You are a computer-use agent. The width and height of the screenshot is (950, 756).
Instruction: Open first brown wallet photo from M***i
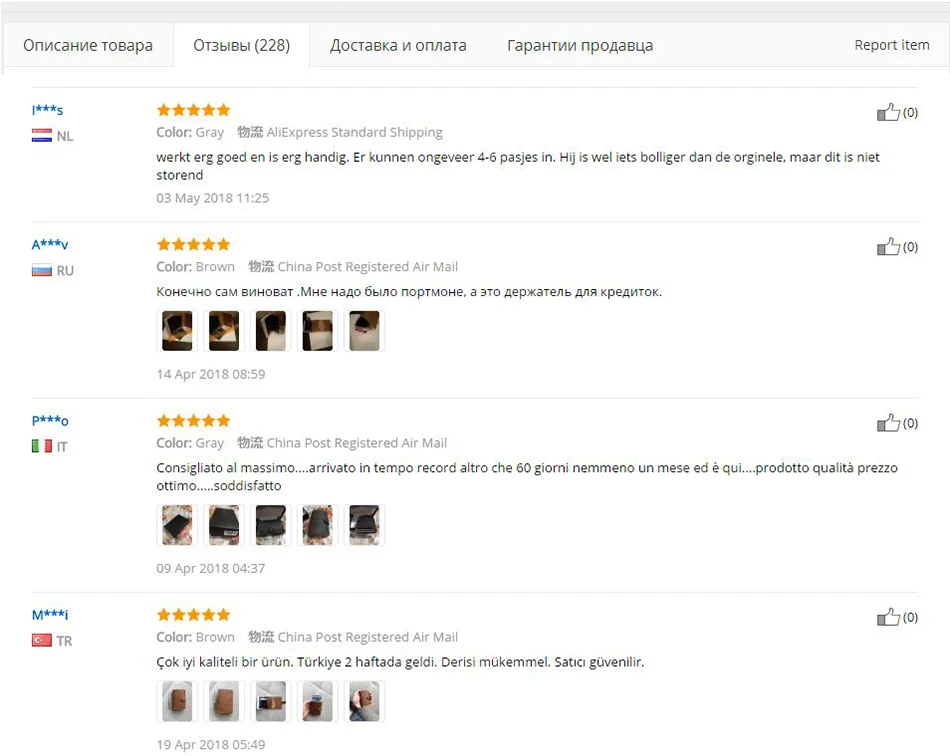pyautogui.click(x=177, y=701)
